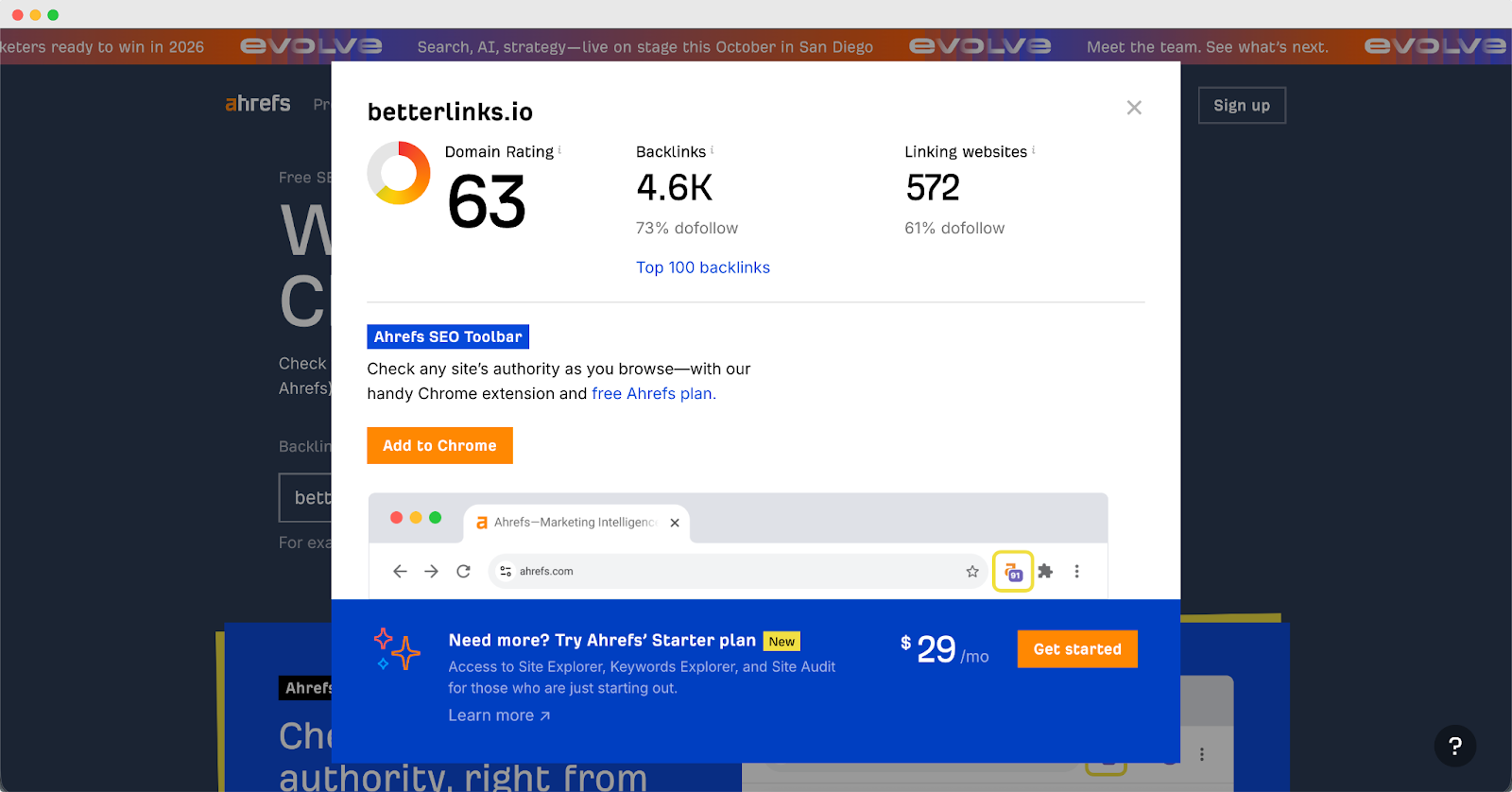Viewport: 1512px width, 792px height.
Task: Open the Top 100 backlinks link
Action: (x=703, y=267)
